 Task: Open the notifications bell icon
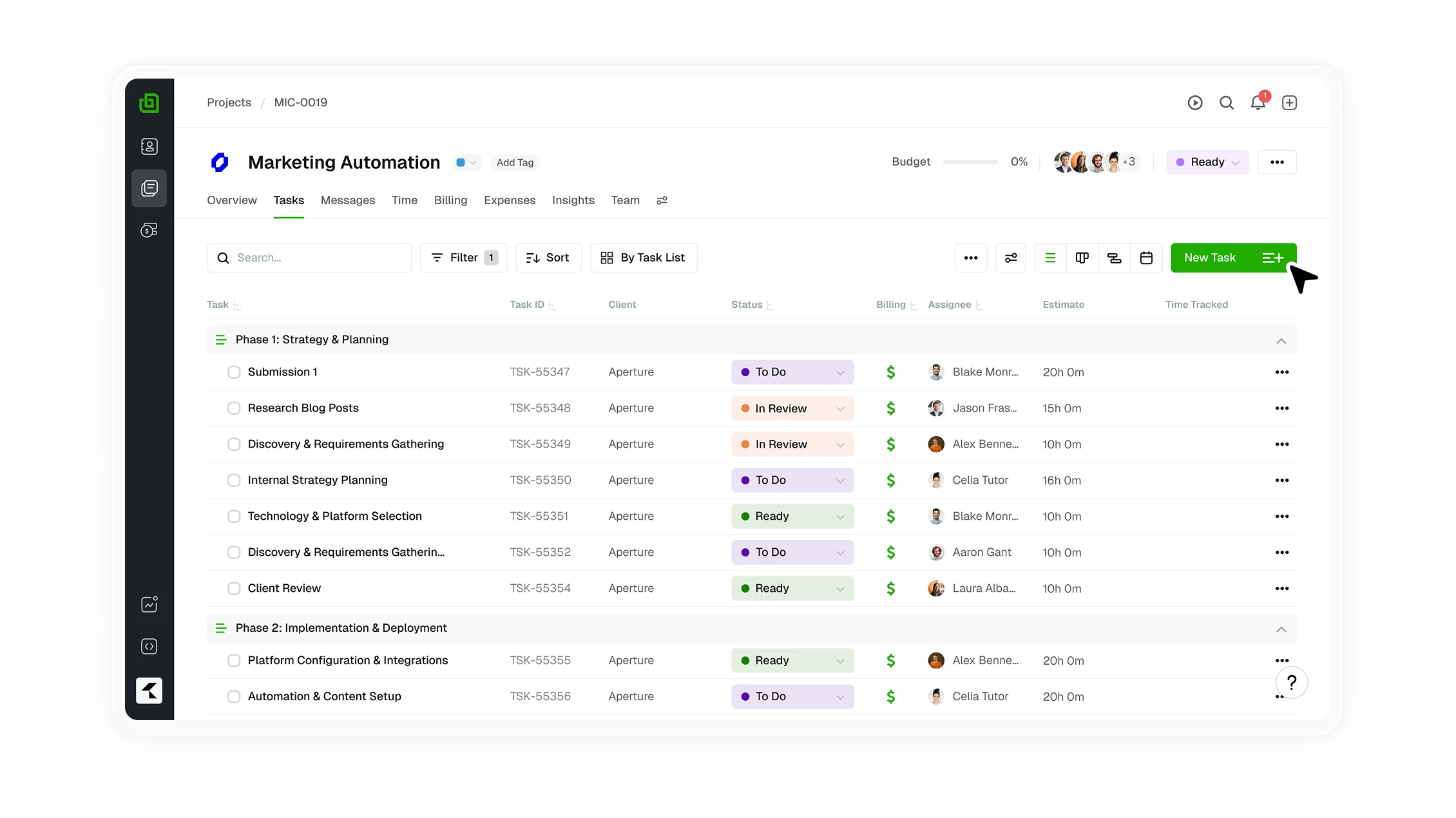click(x=1258, y=103)
